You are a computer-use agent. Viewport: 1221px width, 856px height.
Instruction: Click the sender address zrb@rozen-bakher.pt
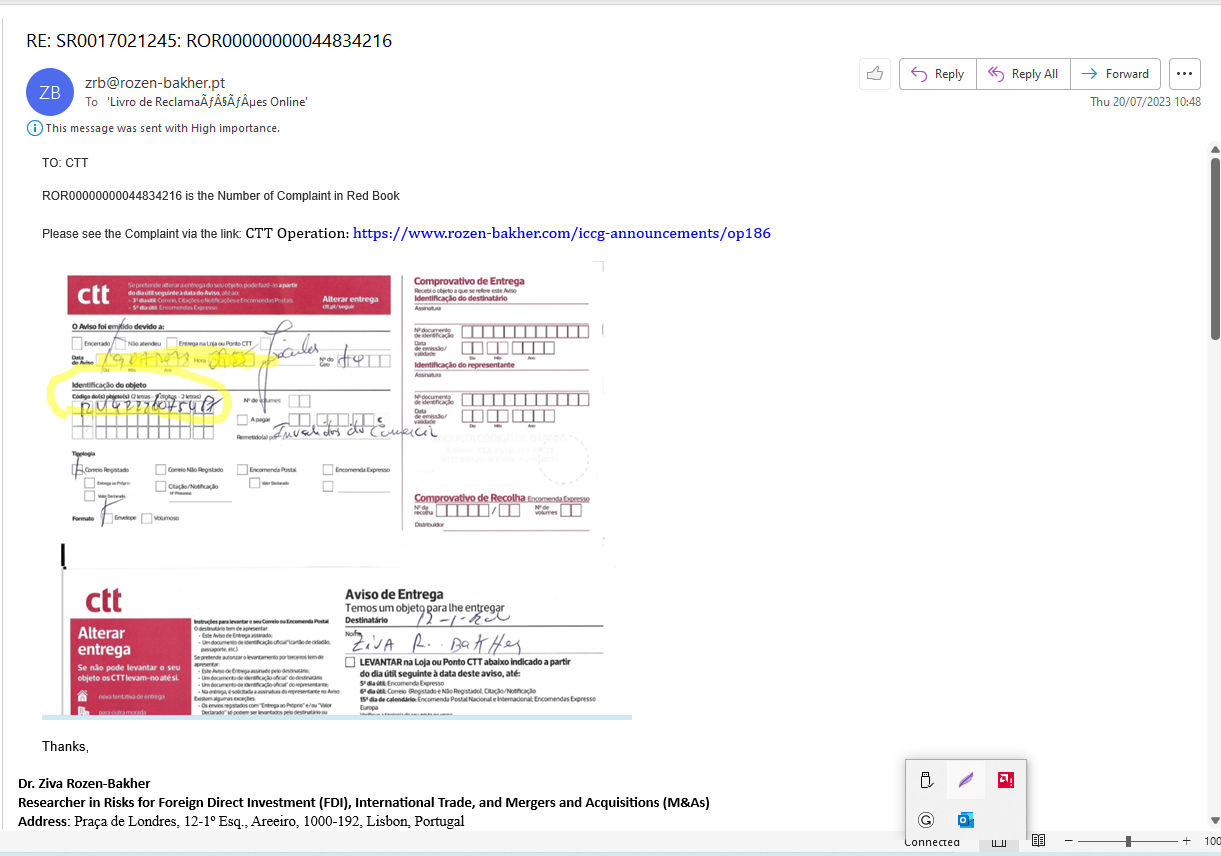(155, 83)
